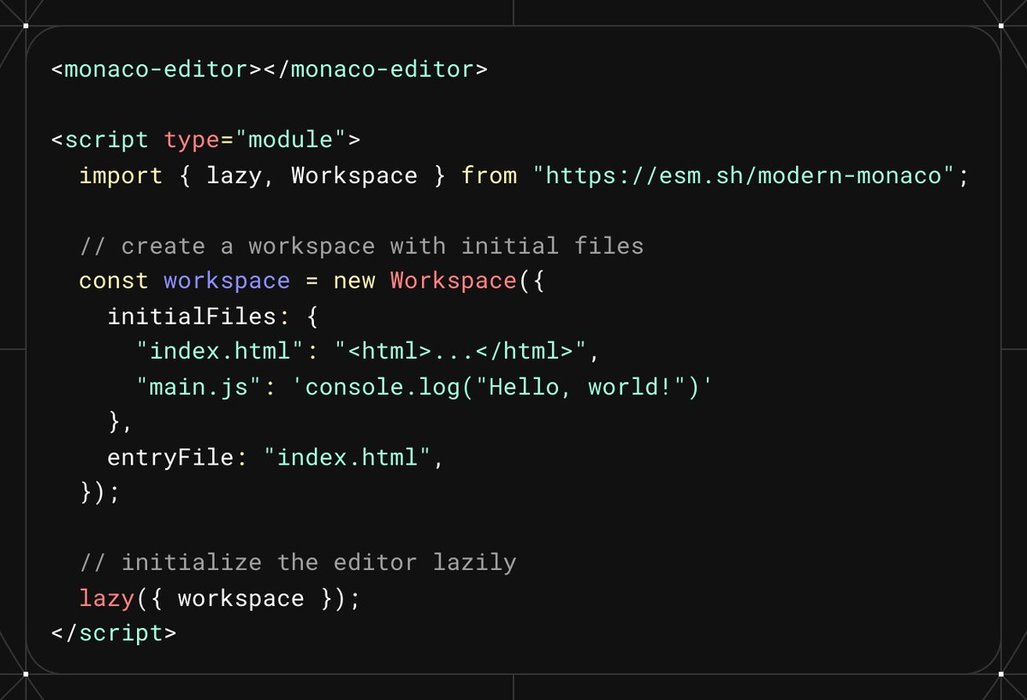Click the red Workspace constructor name
Viewport: 1027px width, 700px height.
coord(453,282)
